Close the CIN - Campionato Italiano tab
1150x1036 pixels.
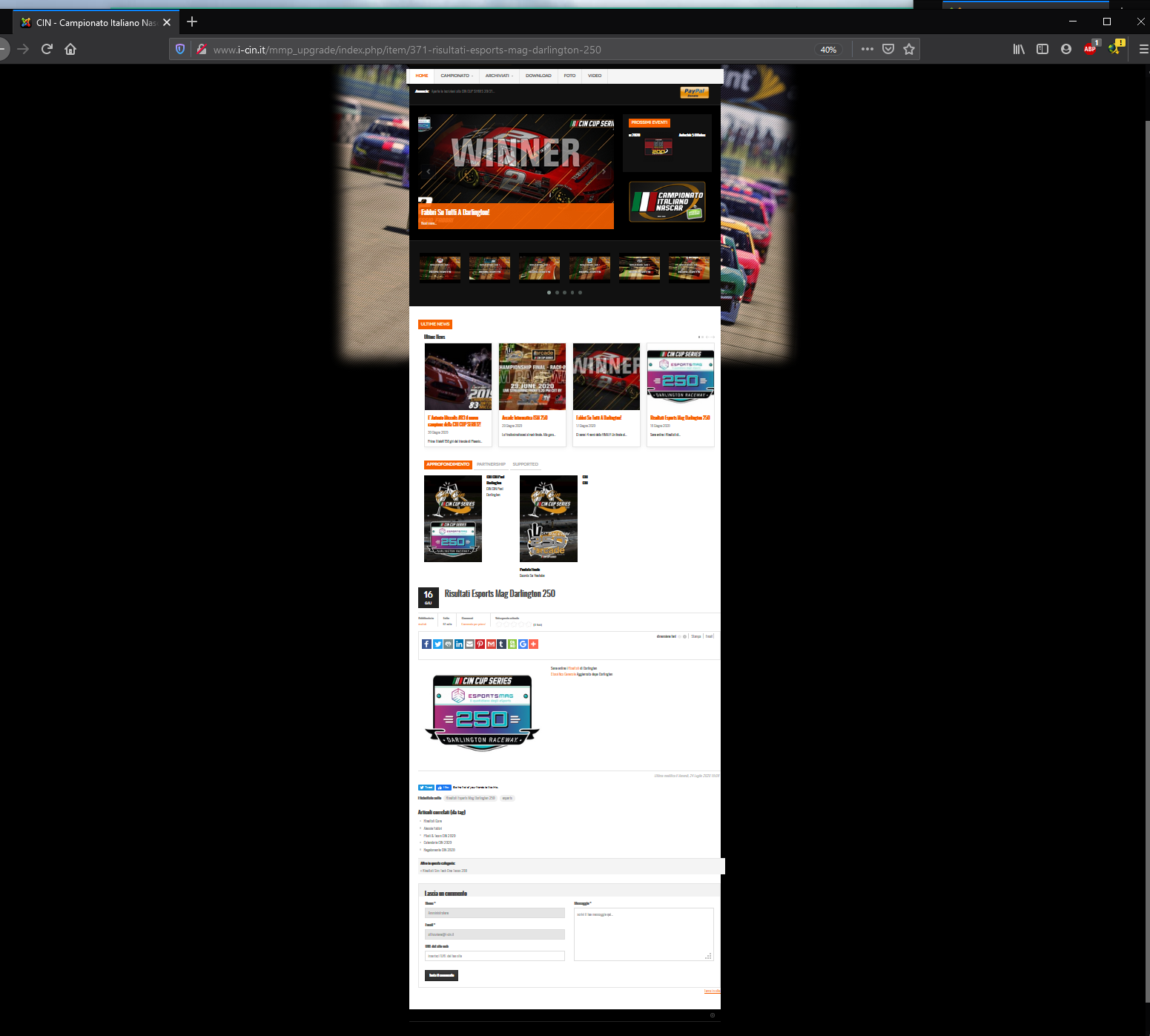point(167,22)
